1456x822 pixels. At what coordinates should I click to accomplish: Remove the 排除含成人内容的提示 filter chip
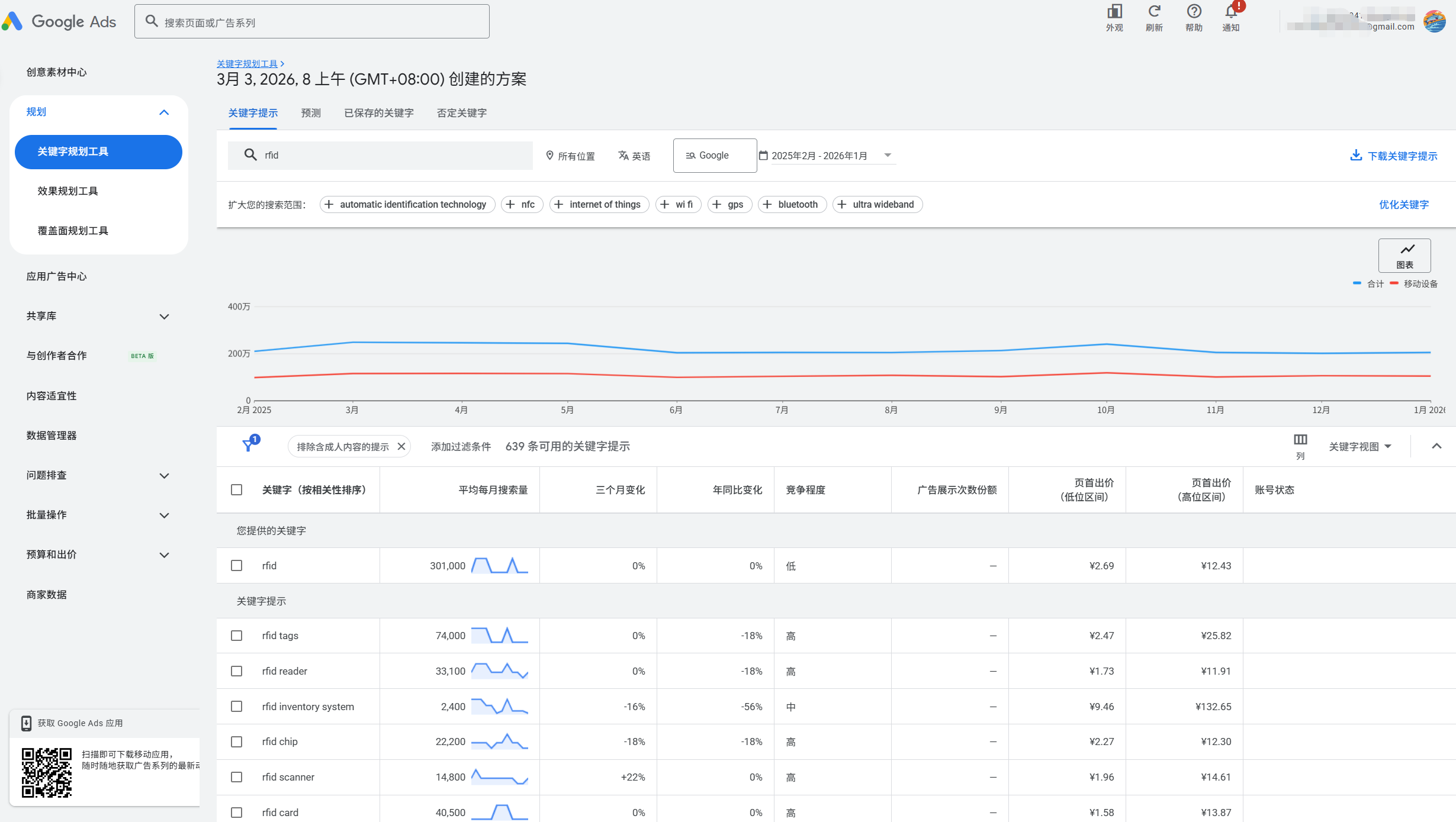[x=401, y=446]
